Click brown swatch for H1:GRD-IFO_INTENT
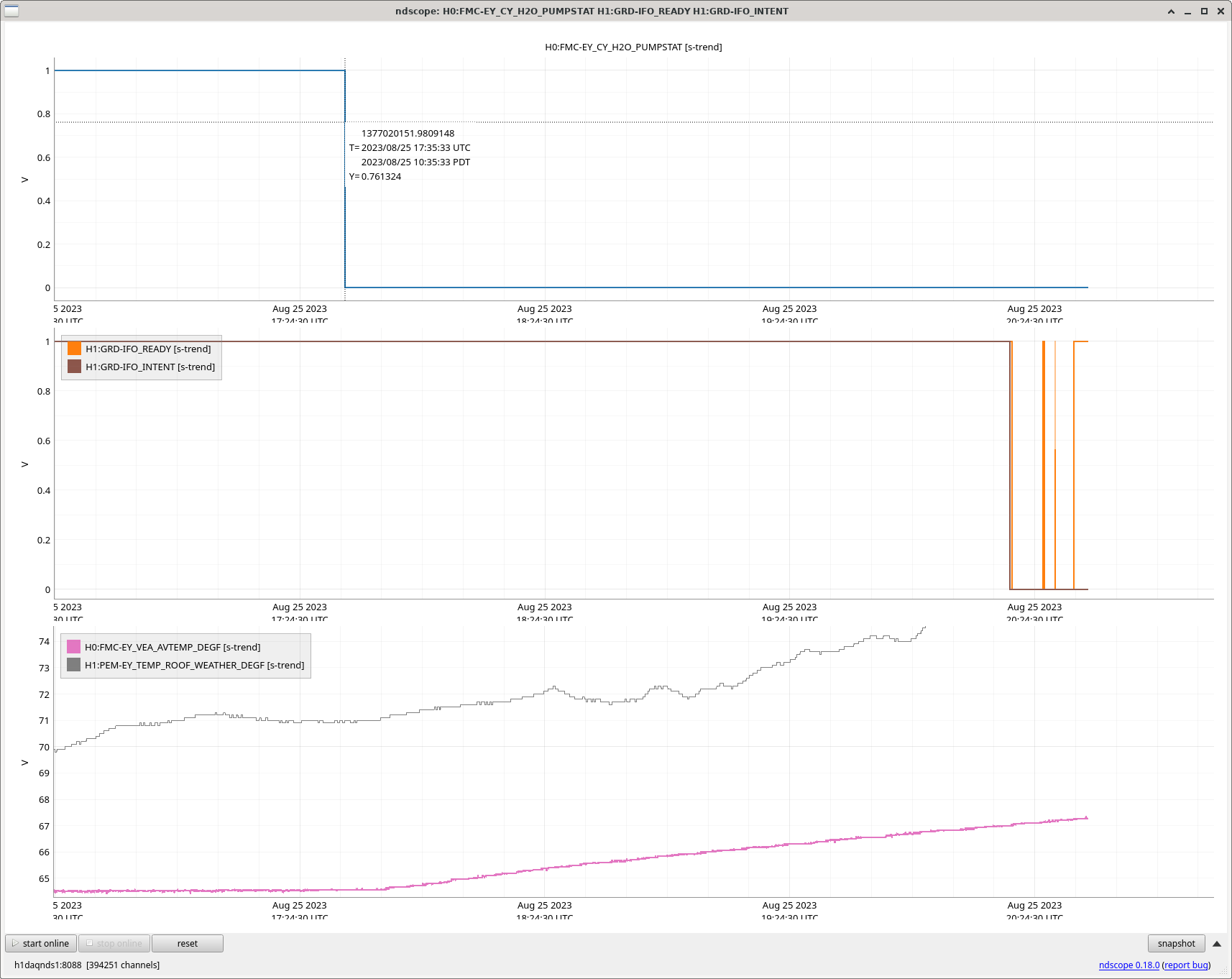The height and width of the screenshot is (979, 1232). pos(74,367)
